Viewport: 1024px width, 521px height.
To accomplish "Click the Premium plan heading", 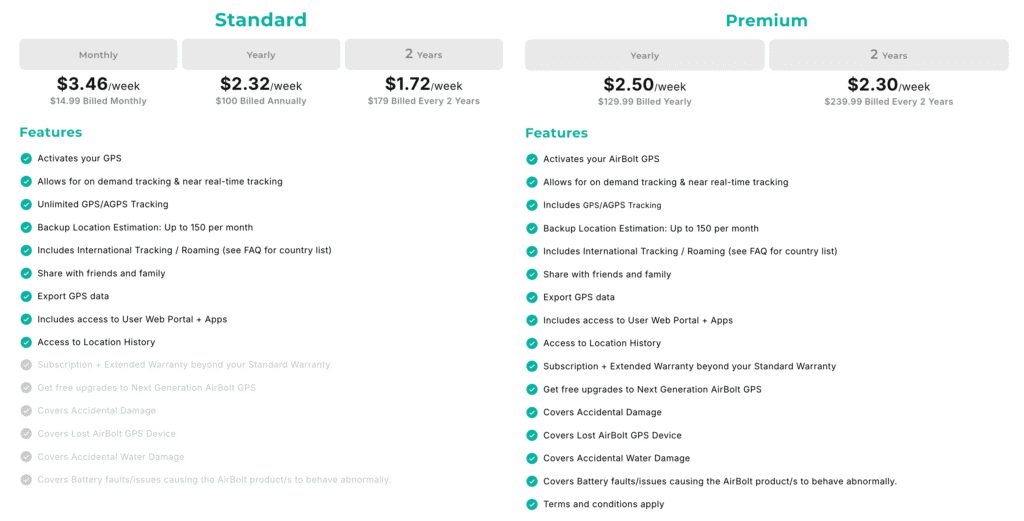I will pos(767,20).
